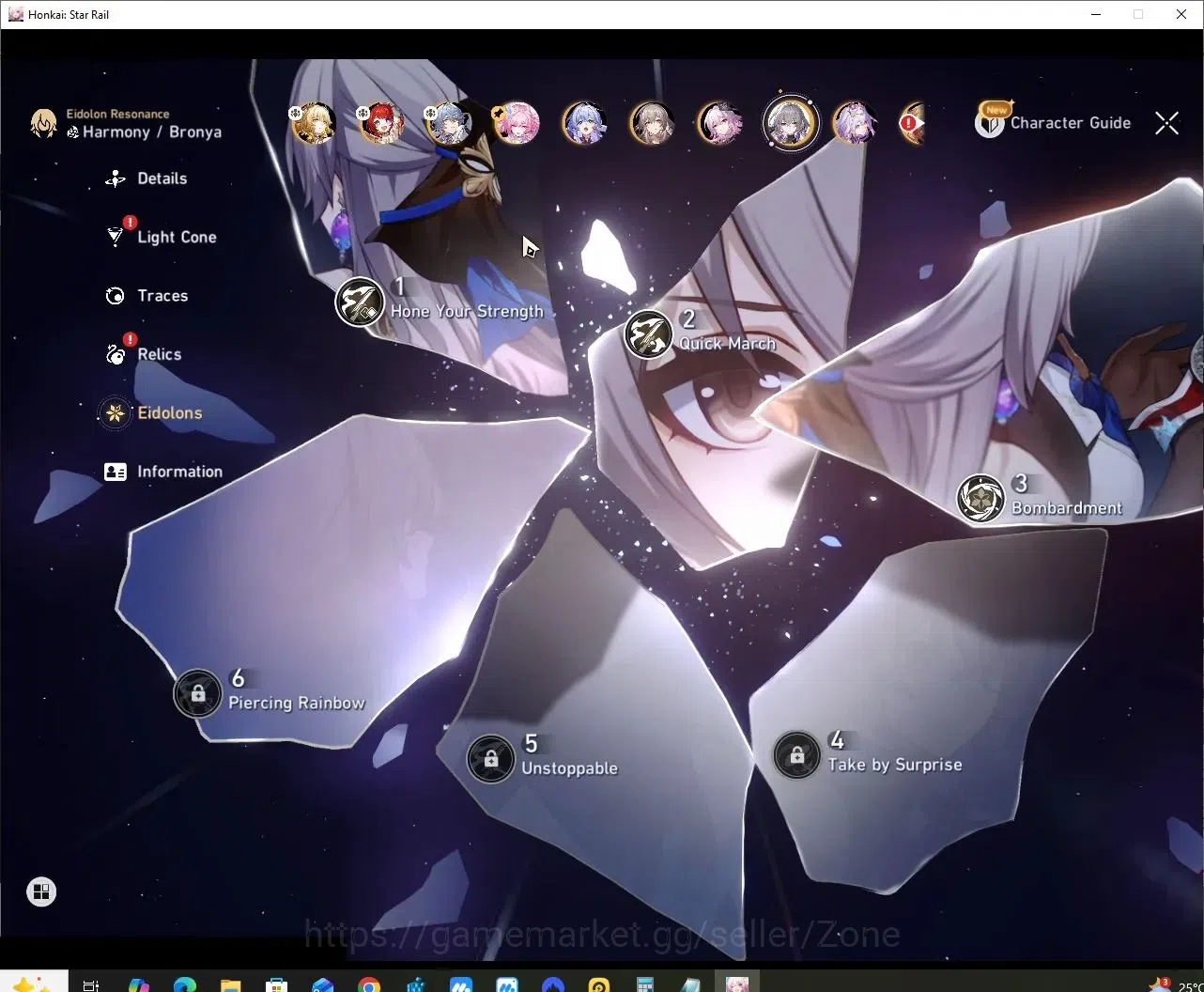1204x992 pixels.
Task: Open Eidolon 2 Quick March icon
Action: [649, 334]
